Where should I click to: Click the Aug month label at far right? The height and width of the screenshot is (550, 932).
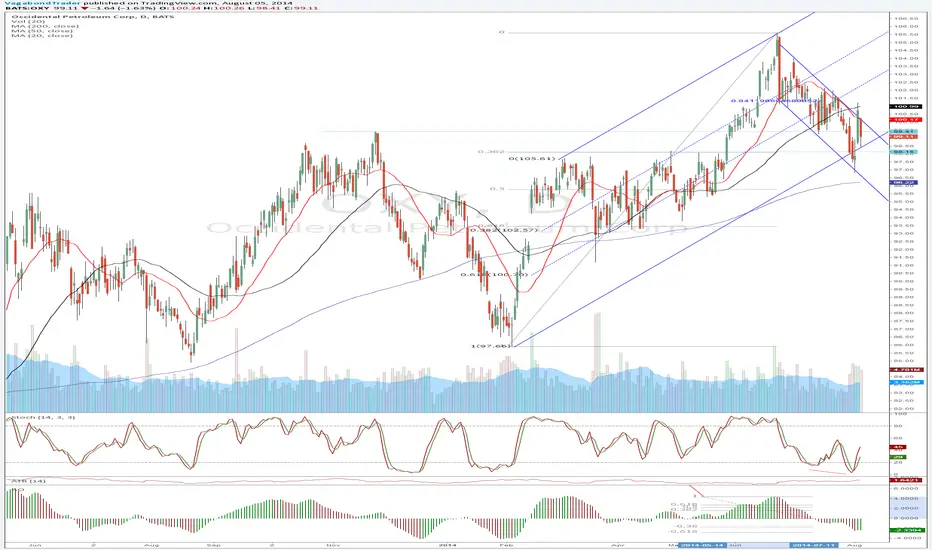pos(854,545)
